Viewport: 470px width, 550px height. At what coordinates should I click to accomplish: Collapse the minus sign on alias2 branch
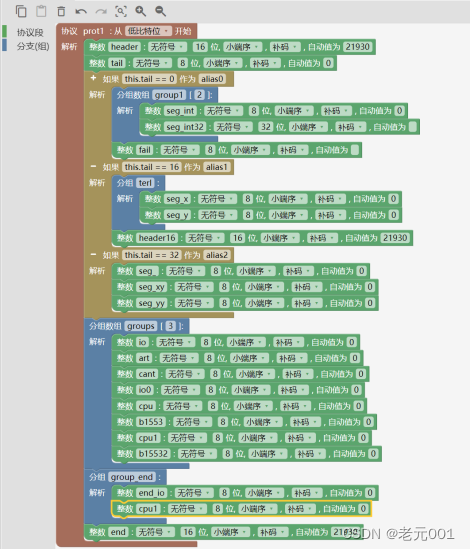(x=93, y=254)
